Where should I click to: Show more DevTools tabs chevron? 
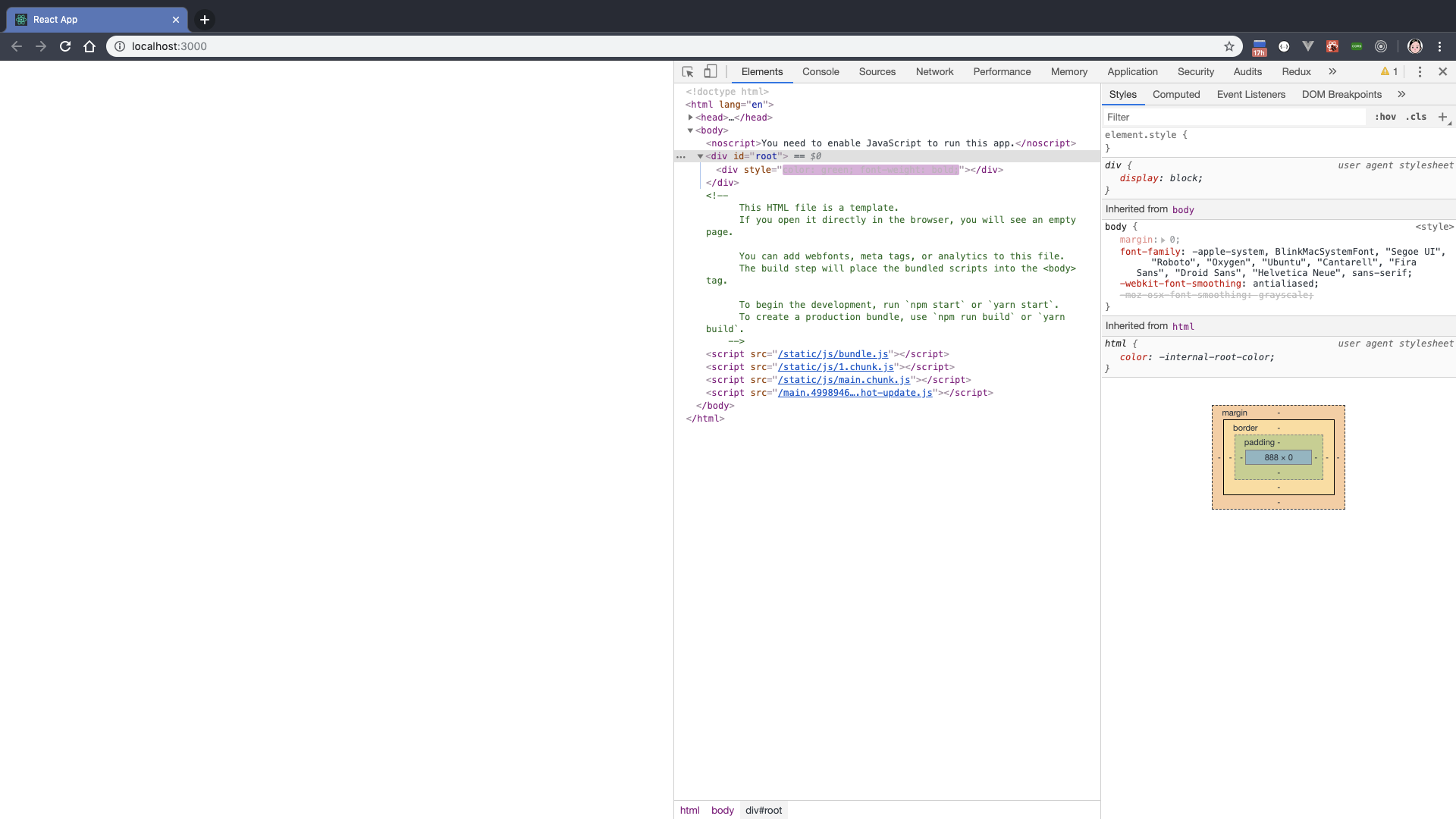tap(1332, 71)
